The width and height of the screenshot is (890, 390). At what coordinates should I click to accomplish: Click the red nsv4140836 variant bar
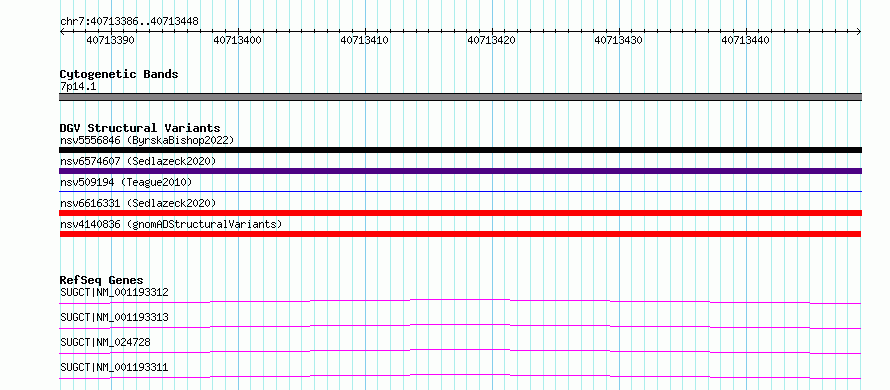(x=460, y=234)
